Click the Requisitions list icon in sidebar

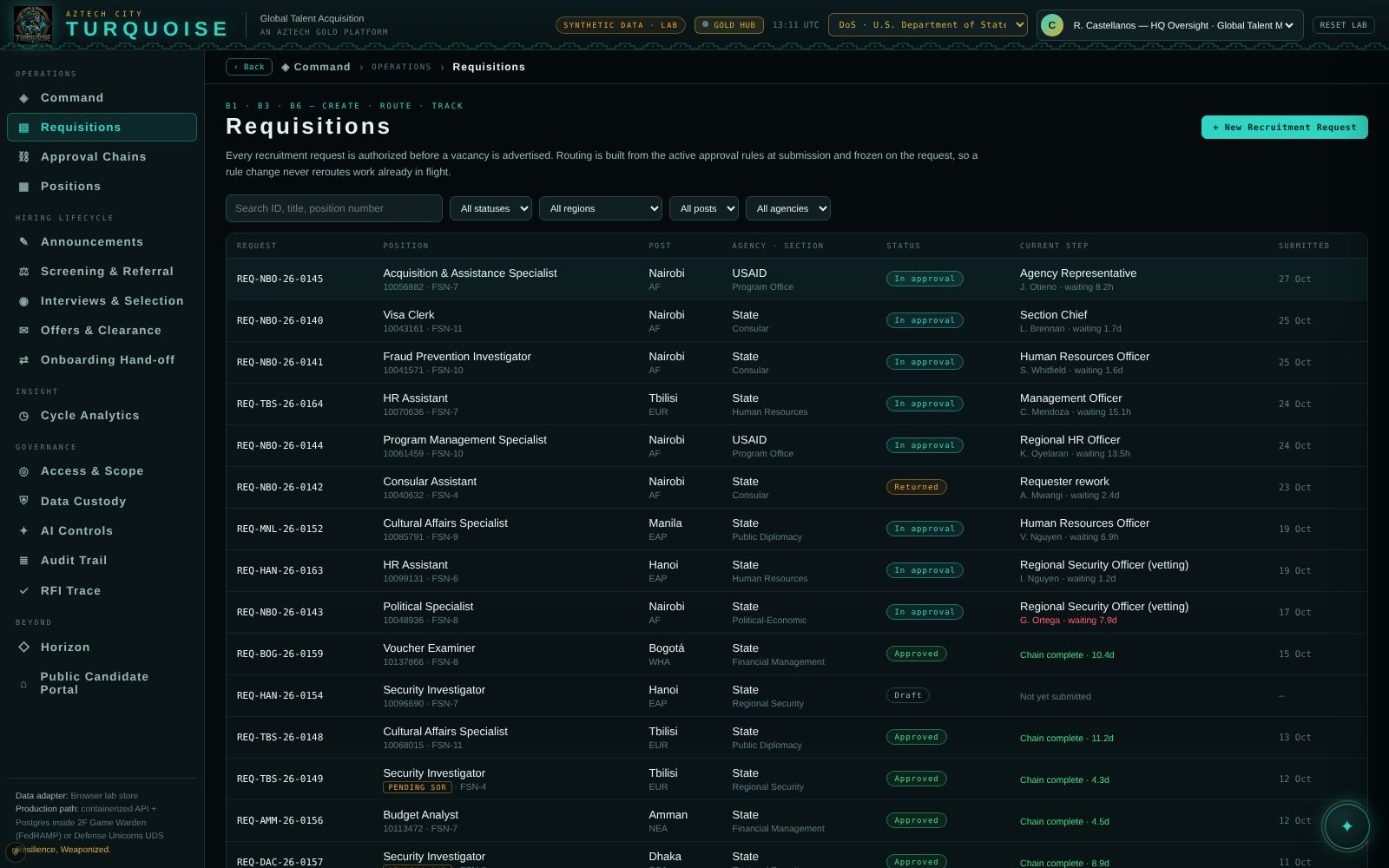tap(23, 128)
